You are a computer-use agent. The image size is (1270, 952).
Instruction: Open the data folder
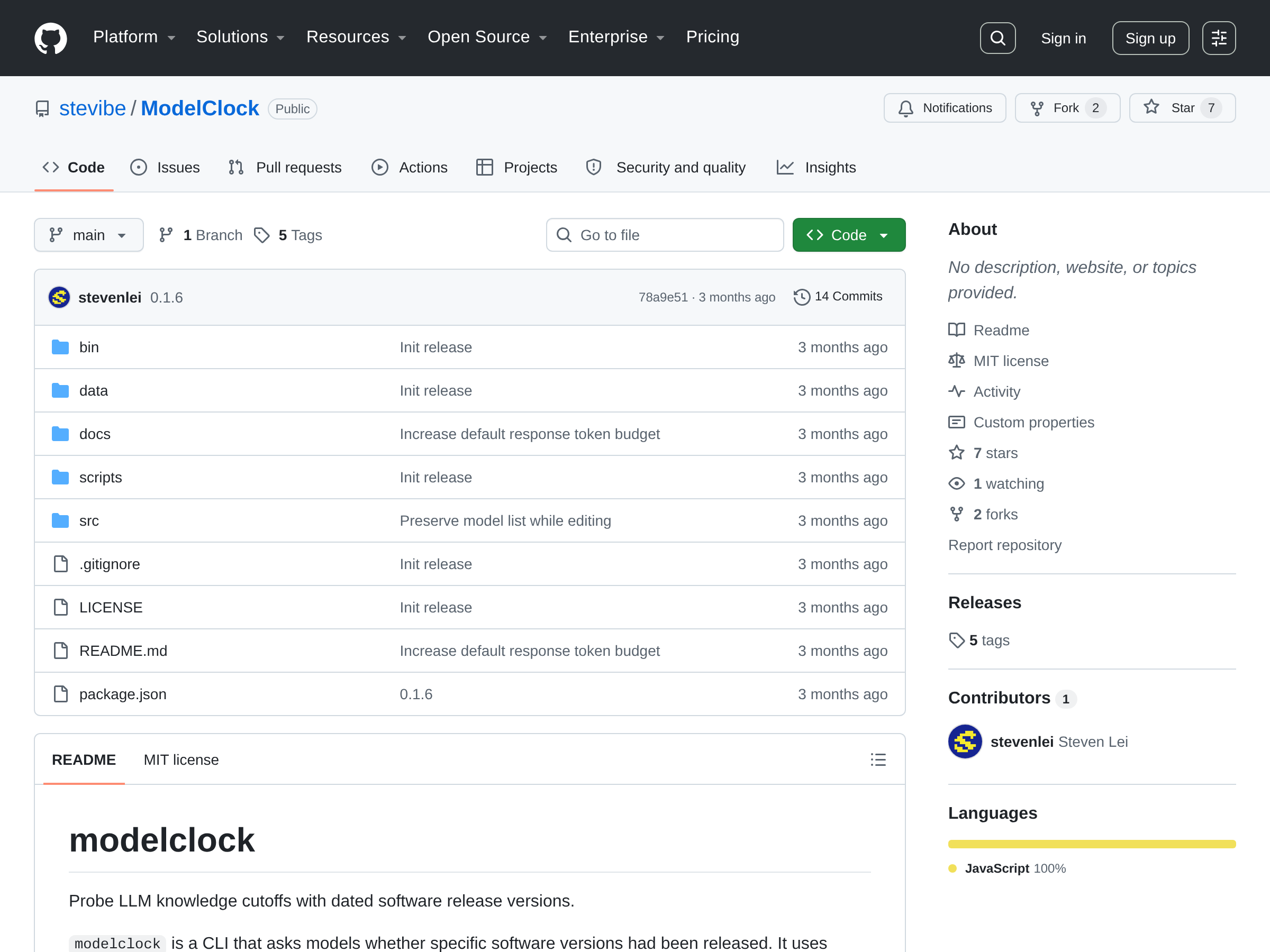pos(94,391)
